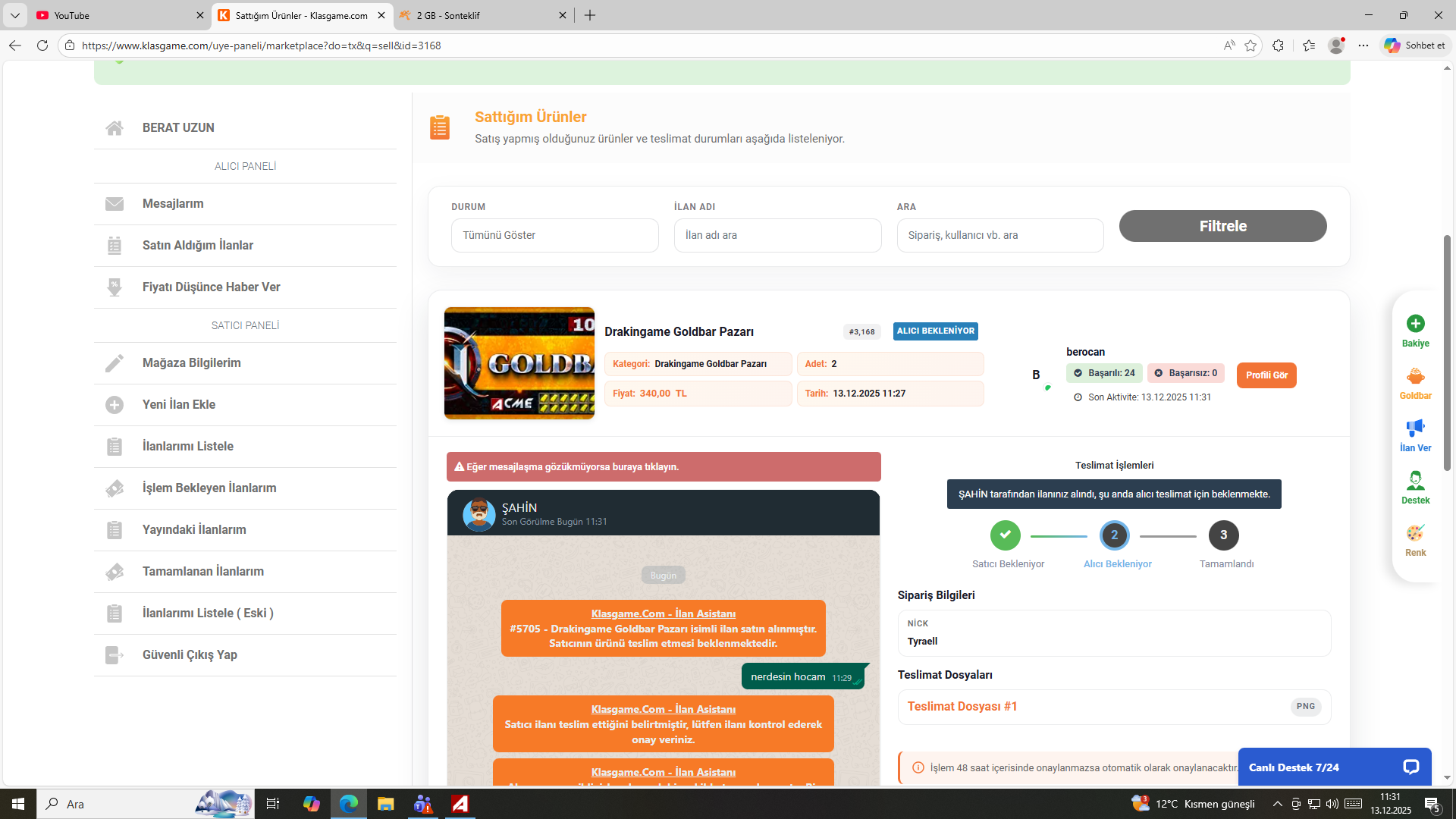Click the browser address bar URL
The height and width of the screenshot is (819, 1456).
(262, 45)
